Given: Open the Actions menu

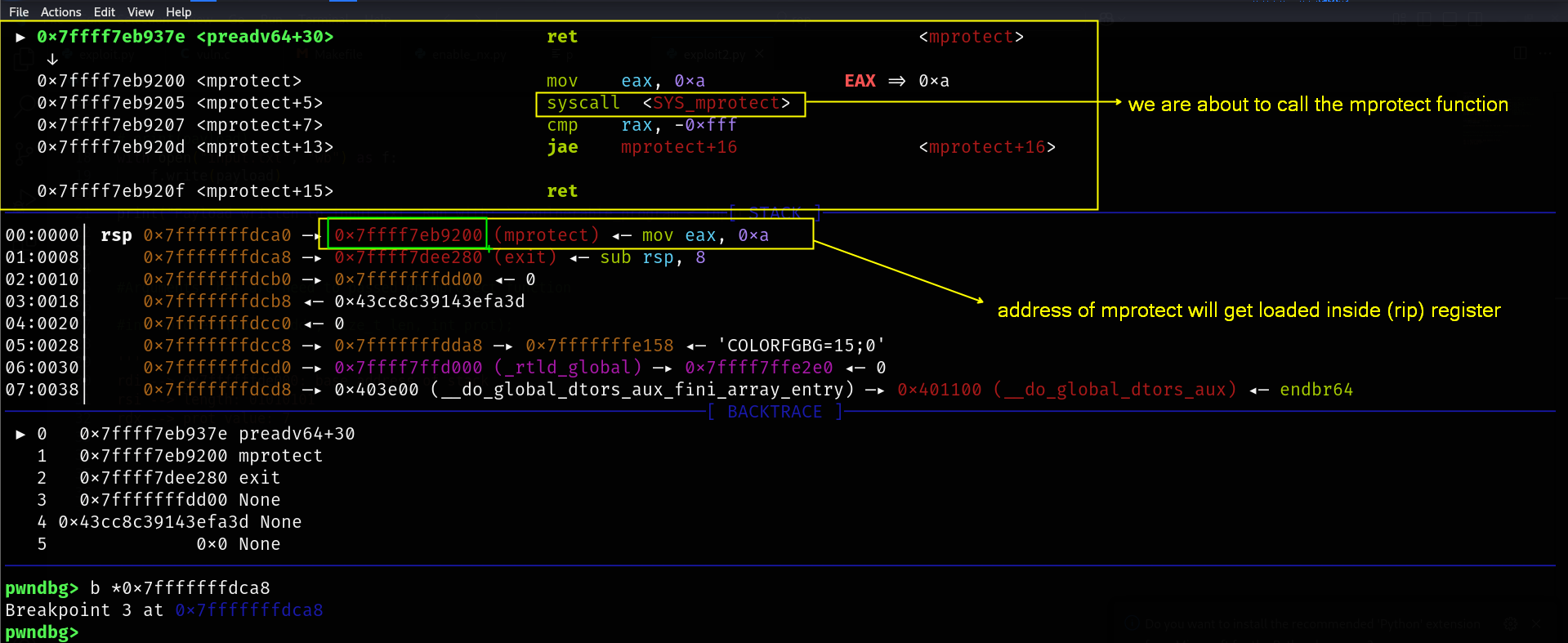Looking at the screenshot, I should [x=60, y=12].
